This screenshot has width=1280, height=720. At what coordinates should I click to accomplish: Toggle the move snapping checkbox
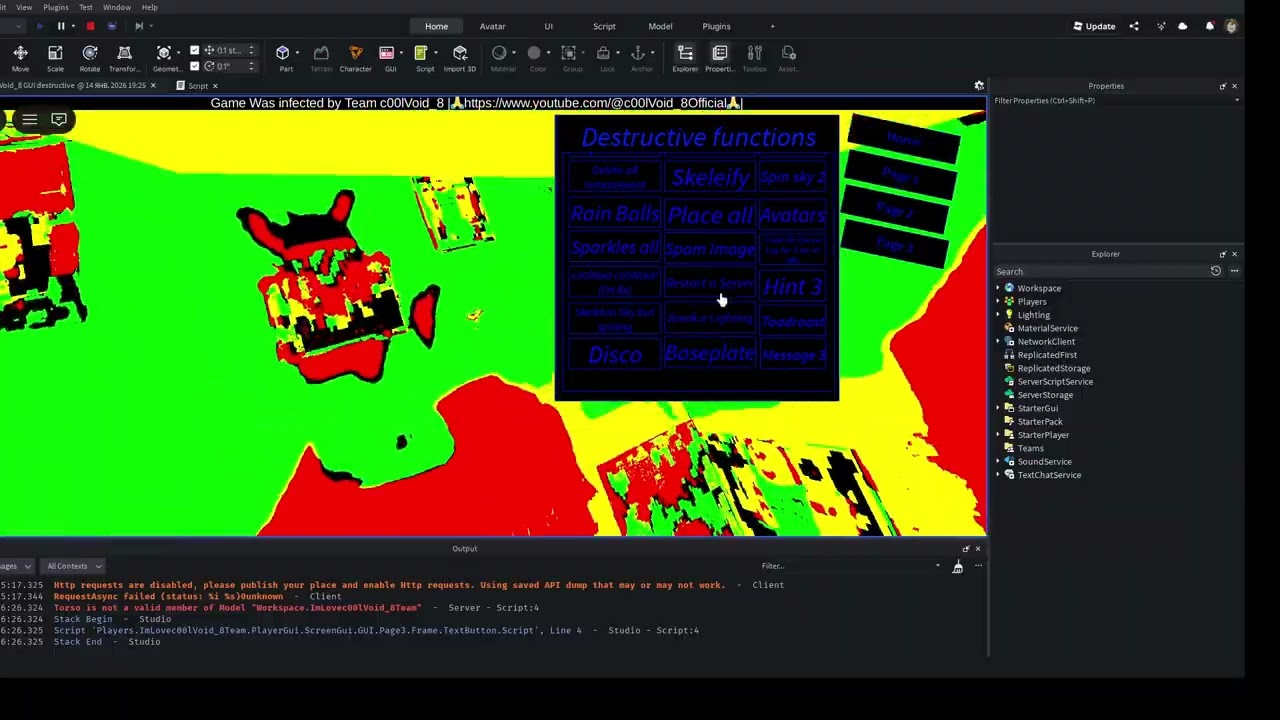[x=194, y=50]
